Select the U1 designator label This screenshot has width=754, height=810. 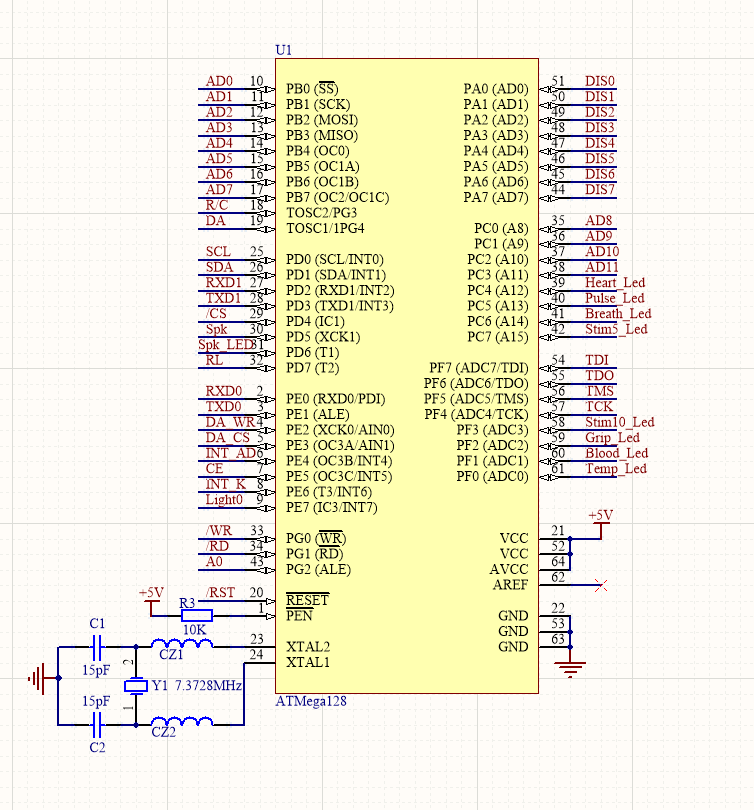click(x=284, y=50)
